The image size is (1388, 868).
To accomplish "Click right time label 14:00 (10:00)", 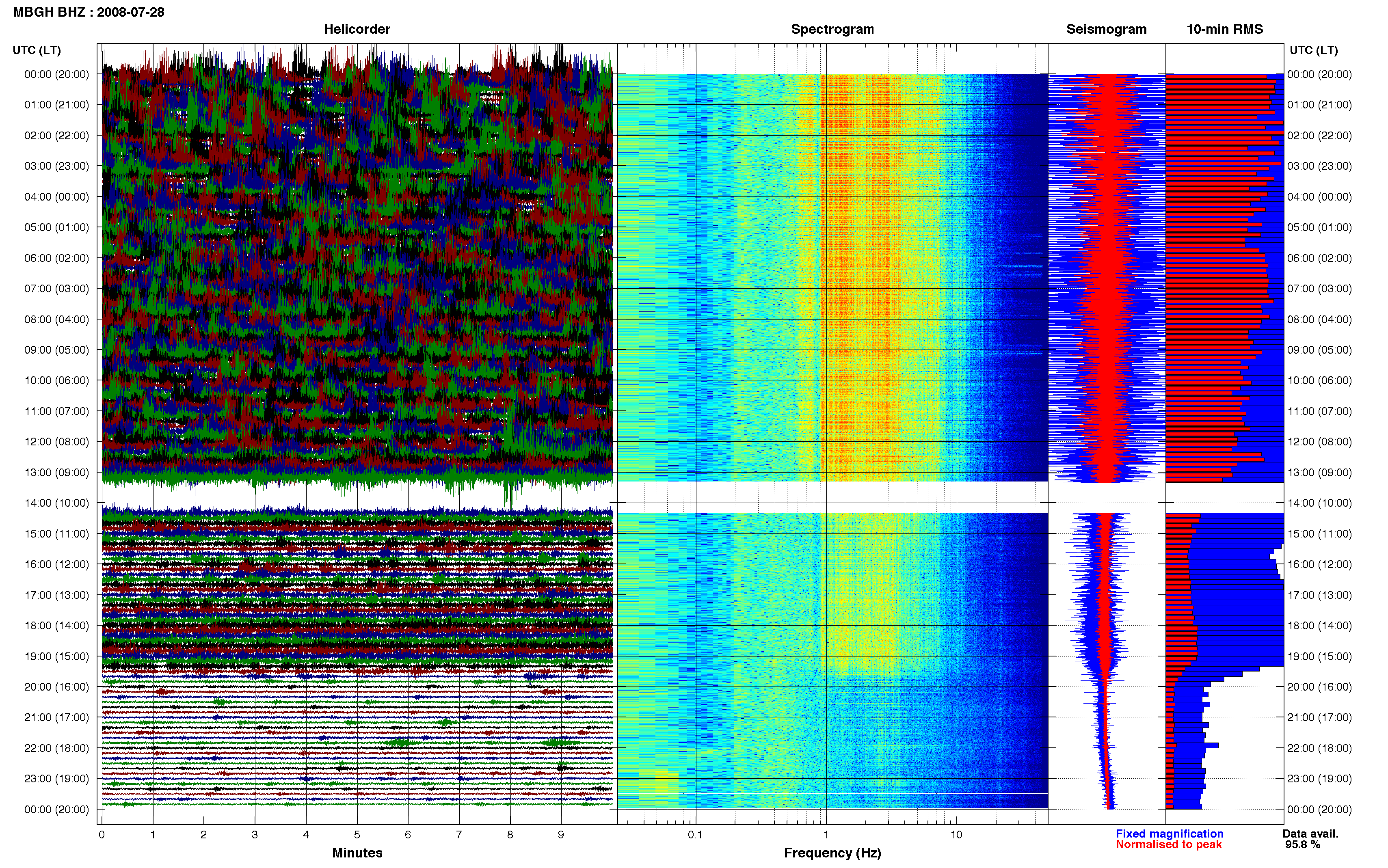I will point(1319,503).
